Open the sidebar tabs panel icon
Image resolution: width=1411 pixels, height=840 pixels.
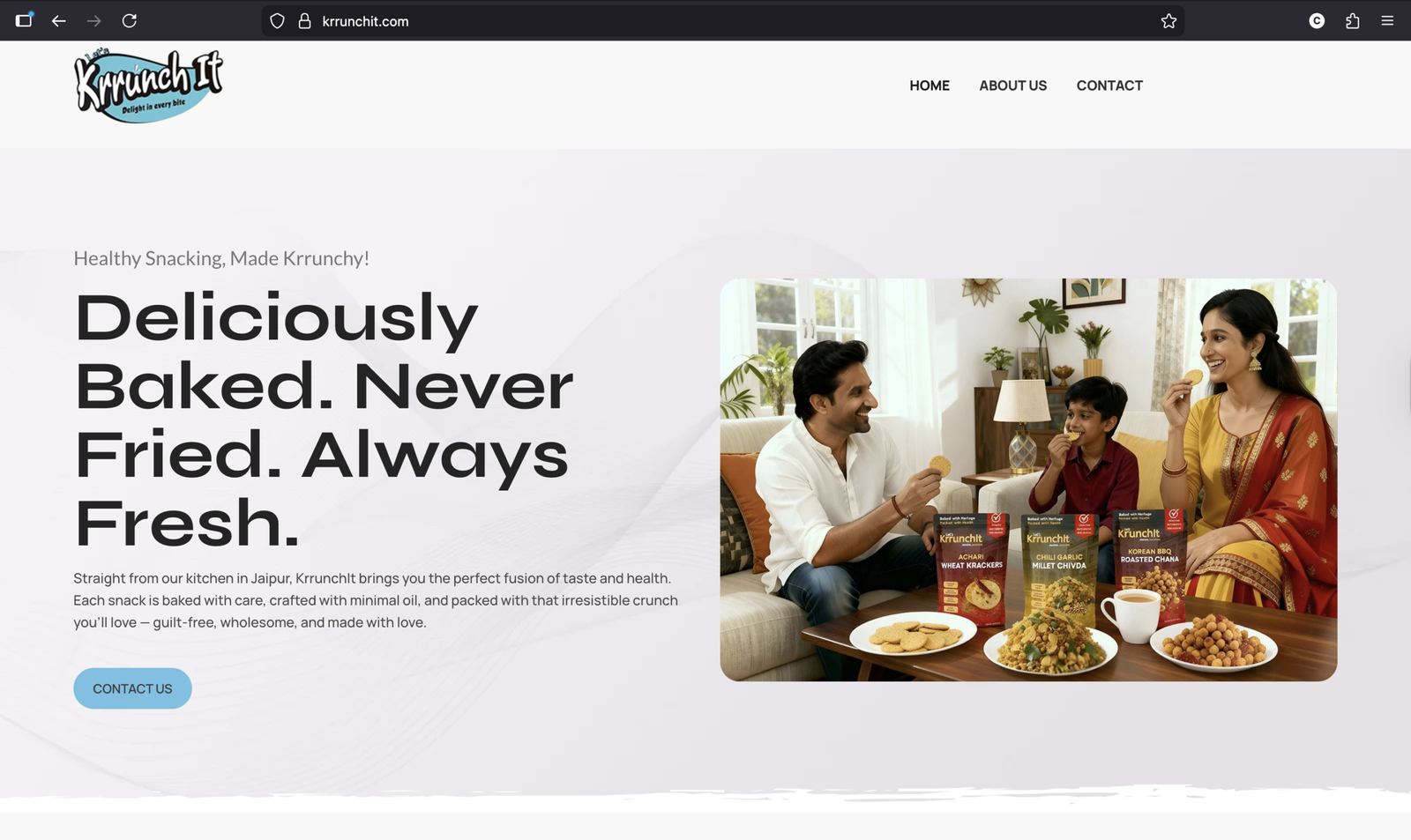click(x=24, y=19)
